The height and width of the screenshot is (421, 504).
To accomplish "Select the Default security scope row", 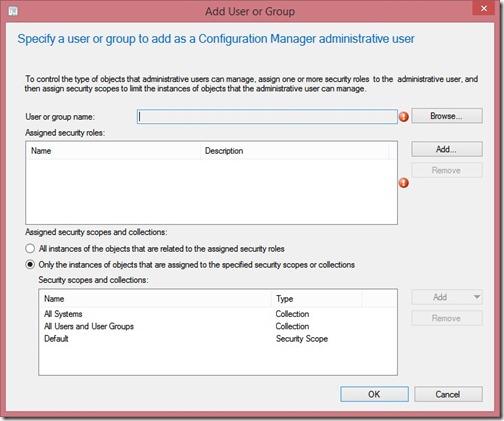I will (x=218, y=339).
